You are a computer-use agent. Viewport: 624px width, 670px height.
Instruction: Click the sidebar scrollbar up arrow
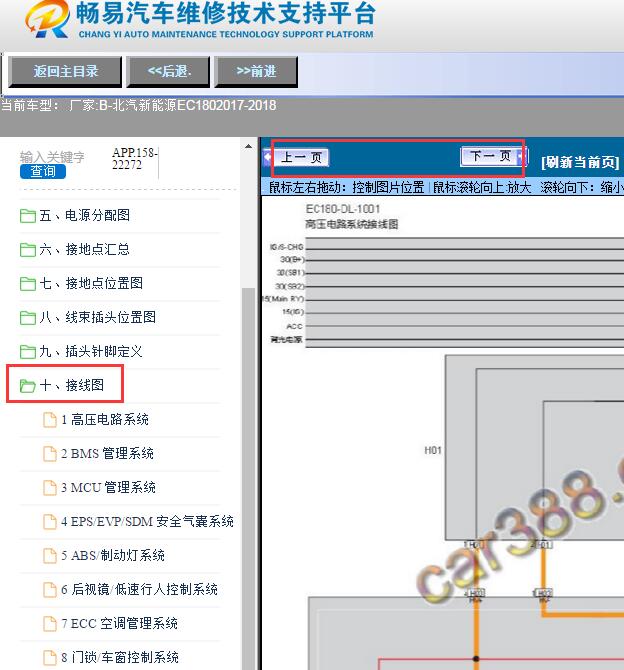click(x=248, y=147)
